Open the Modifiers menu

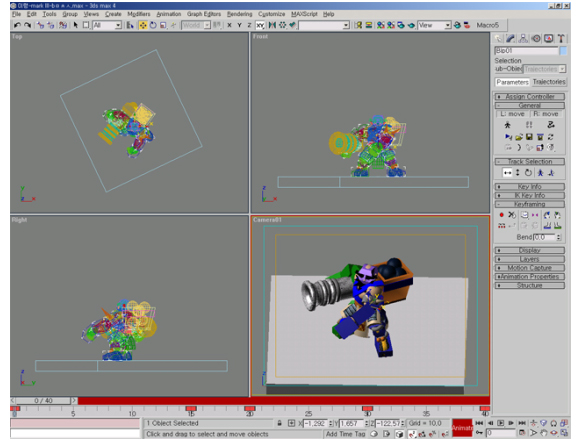click(x=139, y=14)
